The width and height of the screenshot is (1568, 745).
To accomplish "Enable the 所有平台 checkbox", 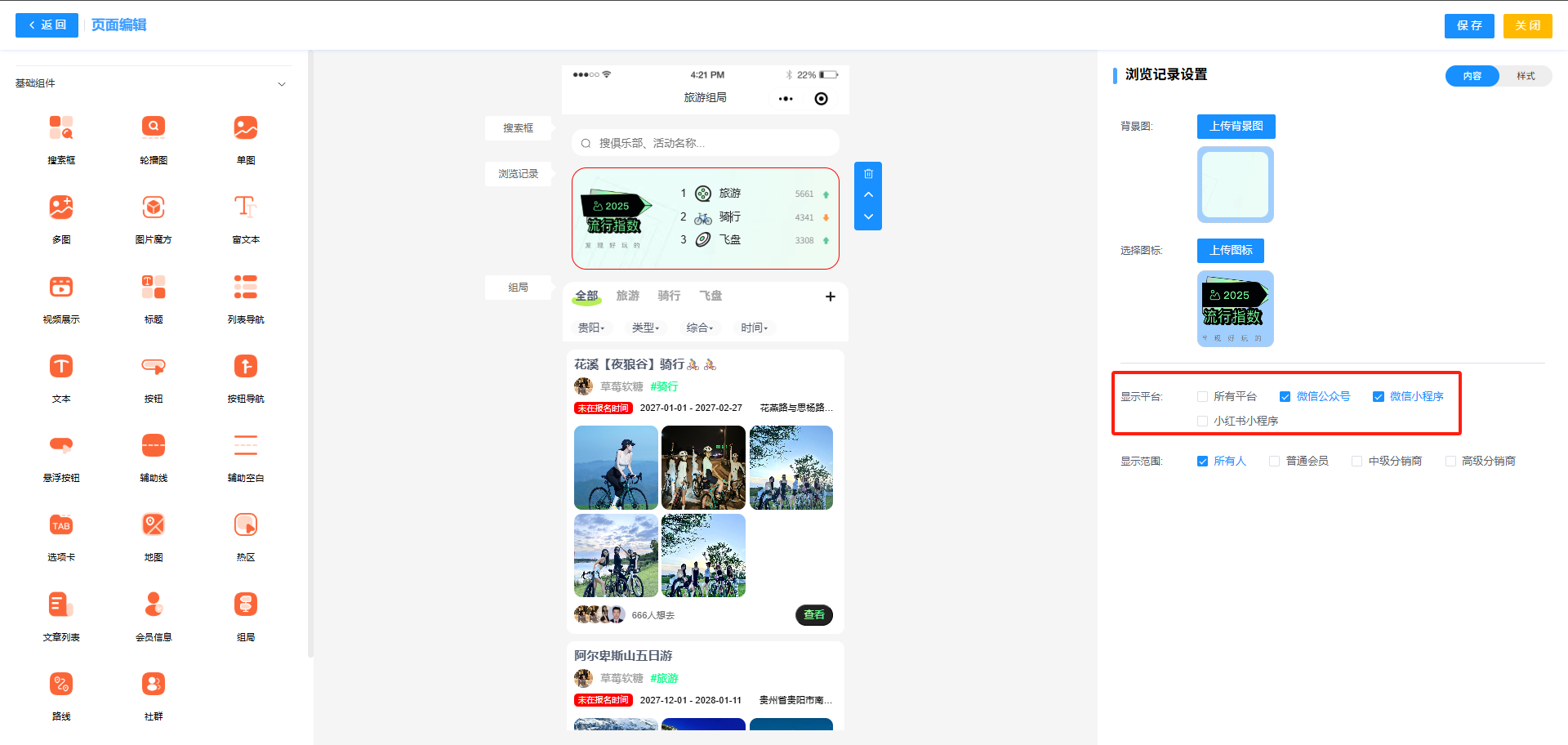I will [x=1202, y=397].
